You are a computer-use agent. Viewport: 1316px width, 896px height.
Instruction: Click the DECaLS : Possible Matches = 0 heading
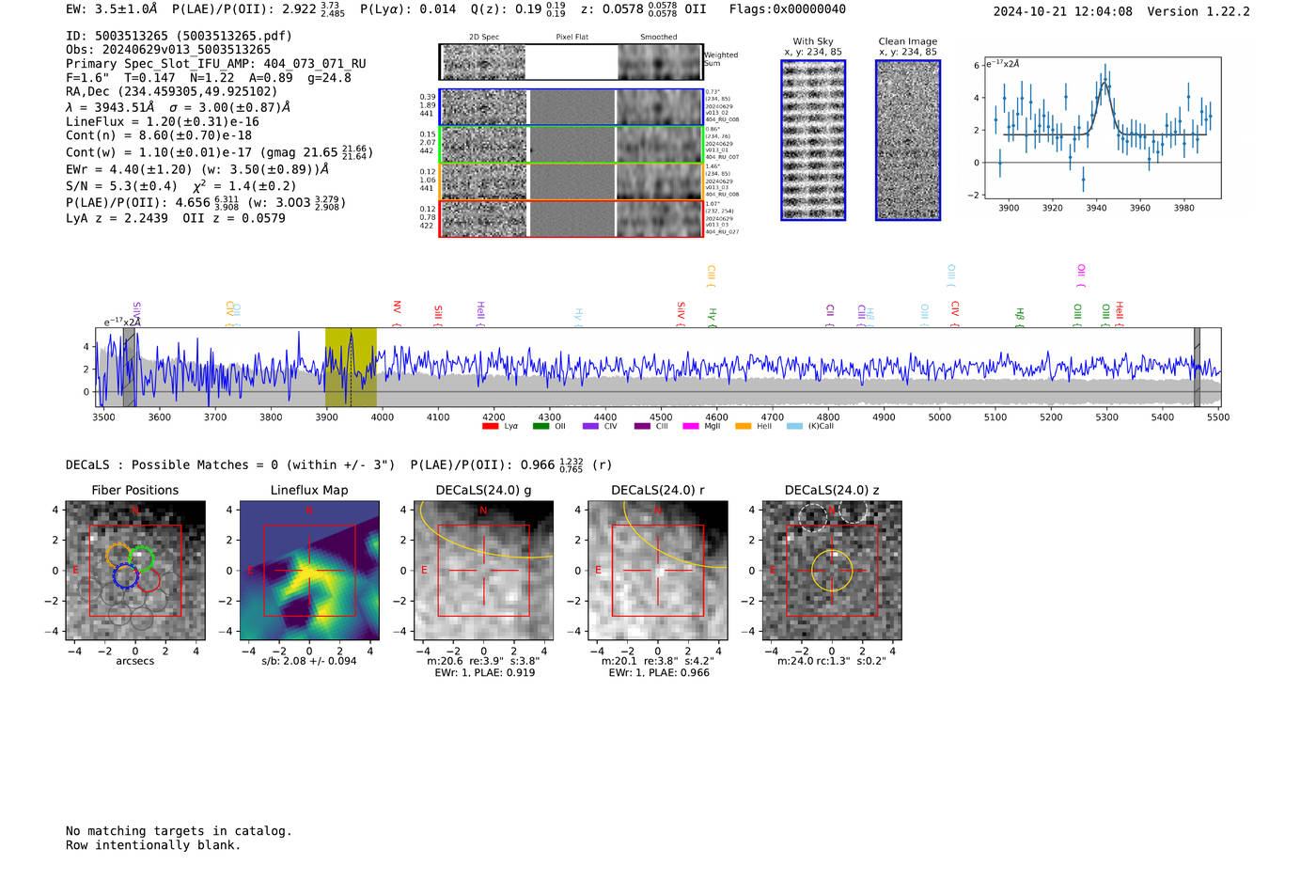[230, 464]
